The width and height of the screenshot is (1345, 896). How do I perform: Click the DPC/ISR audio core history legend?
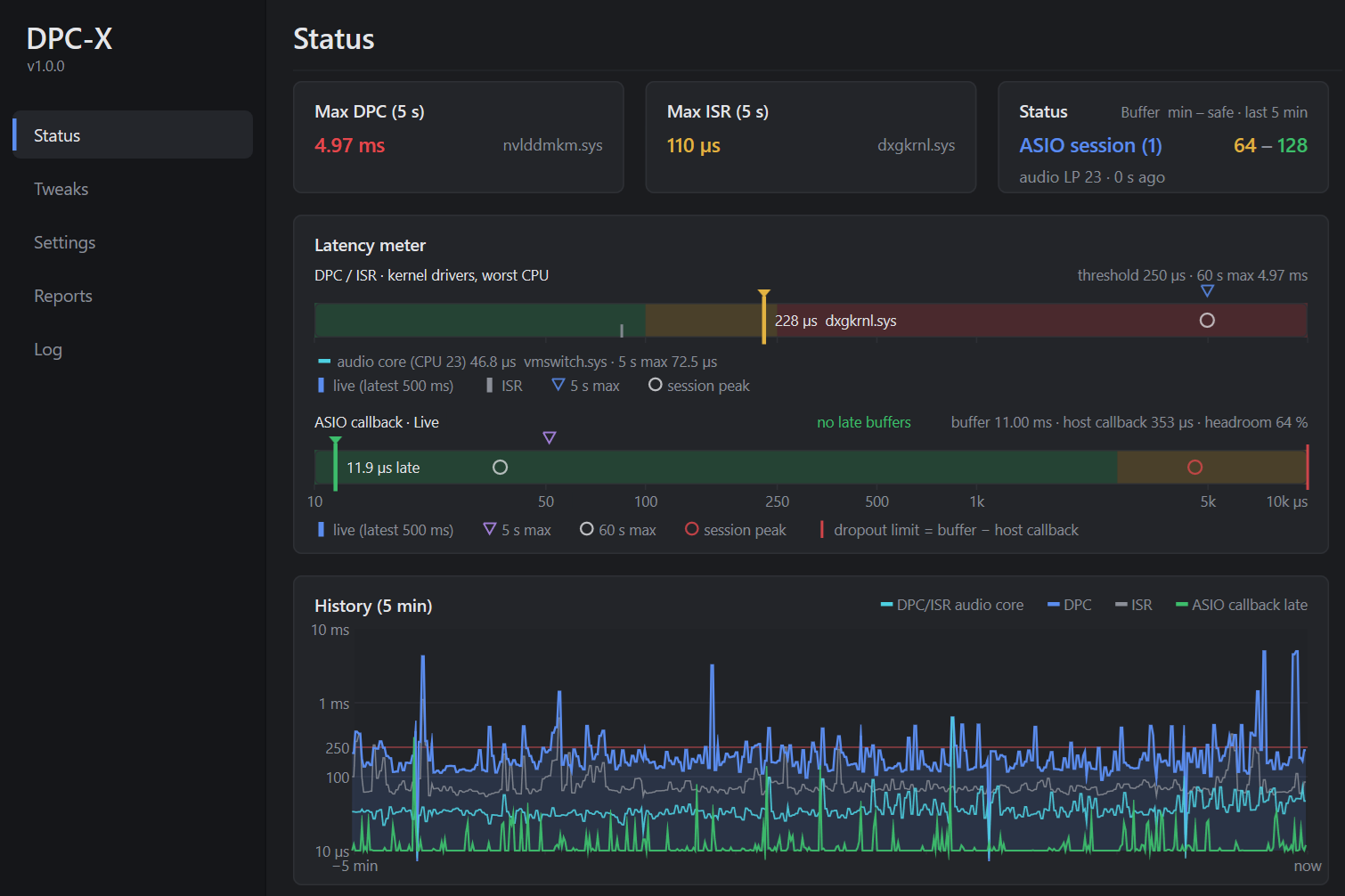tap(952, 605)
